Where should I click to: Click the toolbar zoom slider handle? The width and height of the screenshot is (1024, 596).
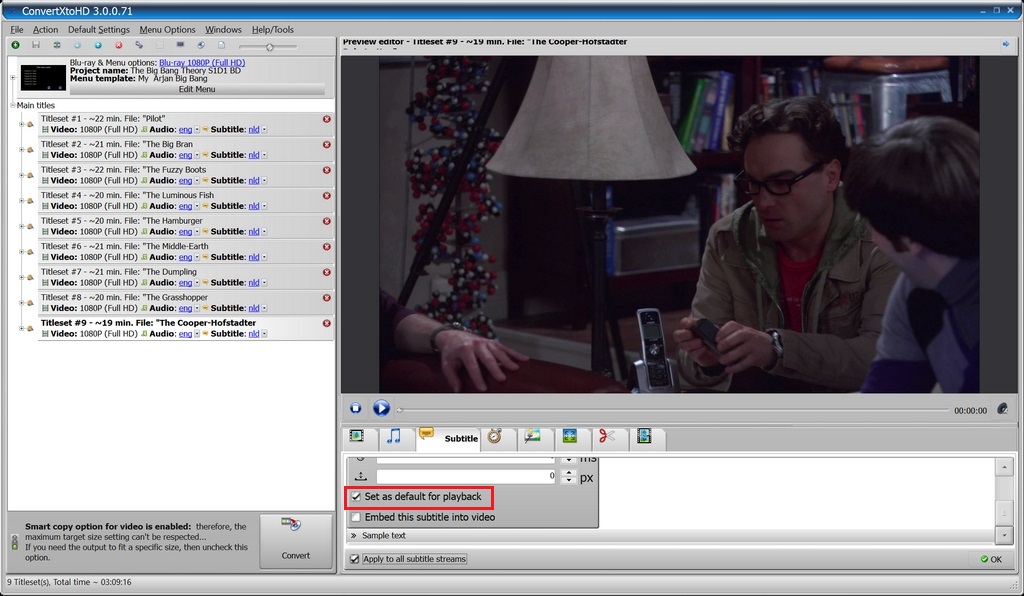coord(270,46)
